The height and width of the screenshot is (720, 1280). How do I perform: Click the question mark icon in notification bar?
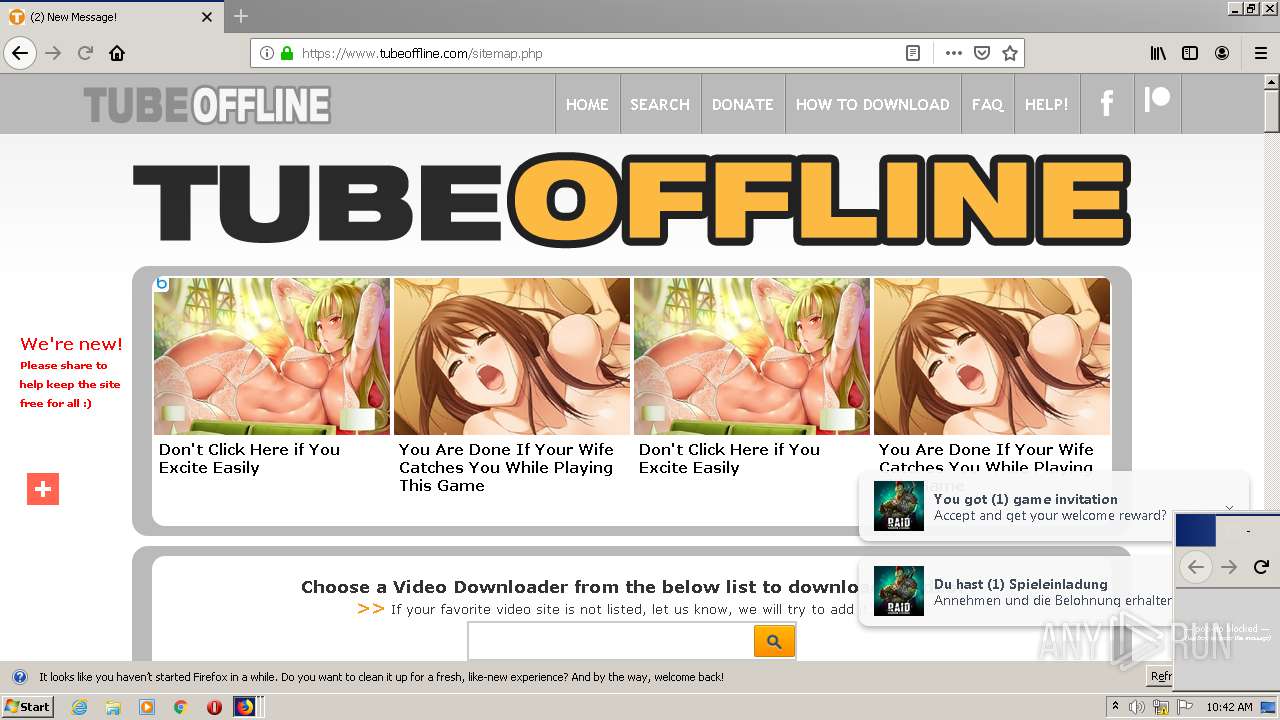(19, 677)
